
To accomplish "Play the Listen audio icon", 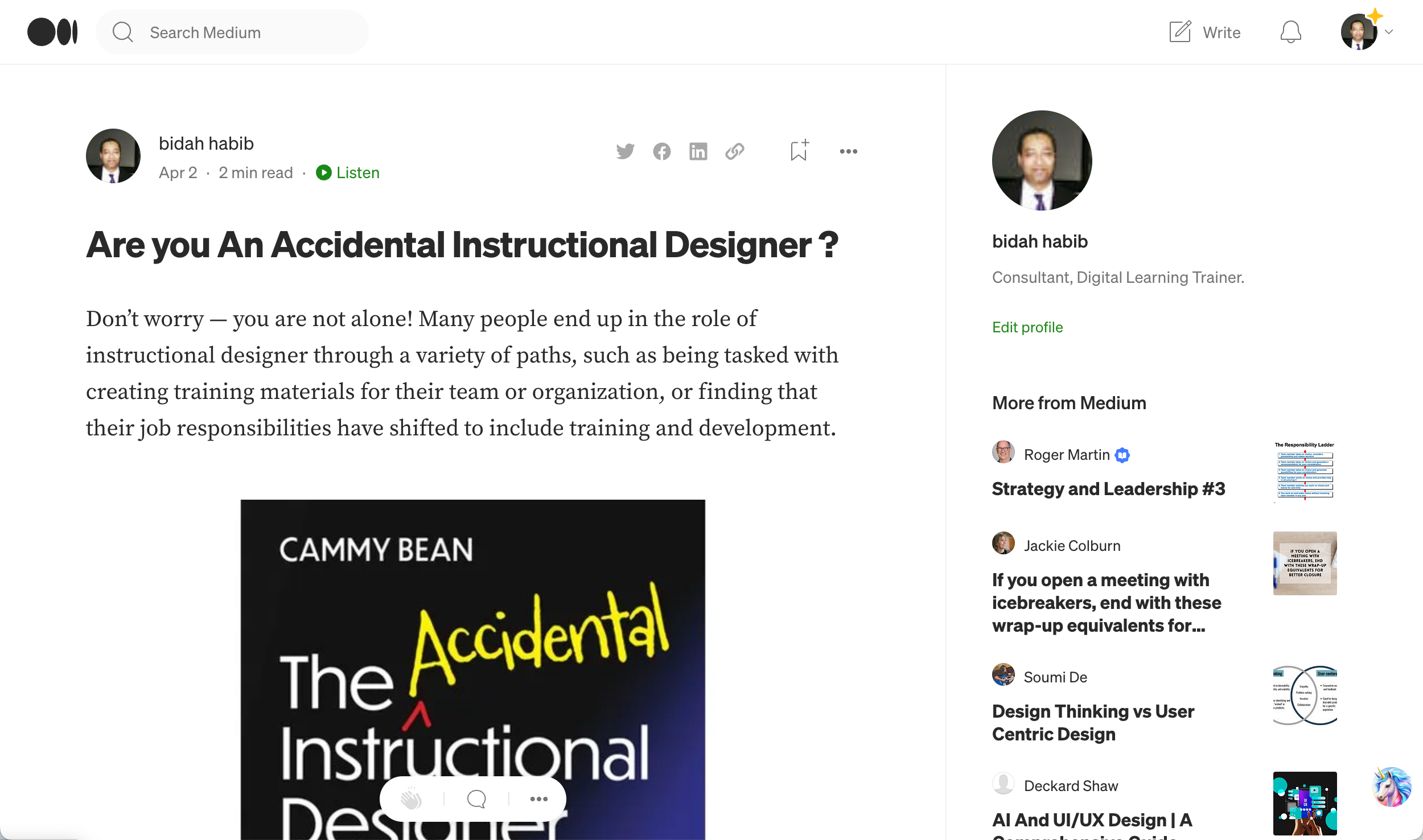I will click(324, 172).
